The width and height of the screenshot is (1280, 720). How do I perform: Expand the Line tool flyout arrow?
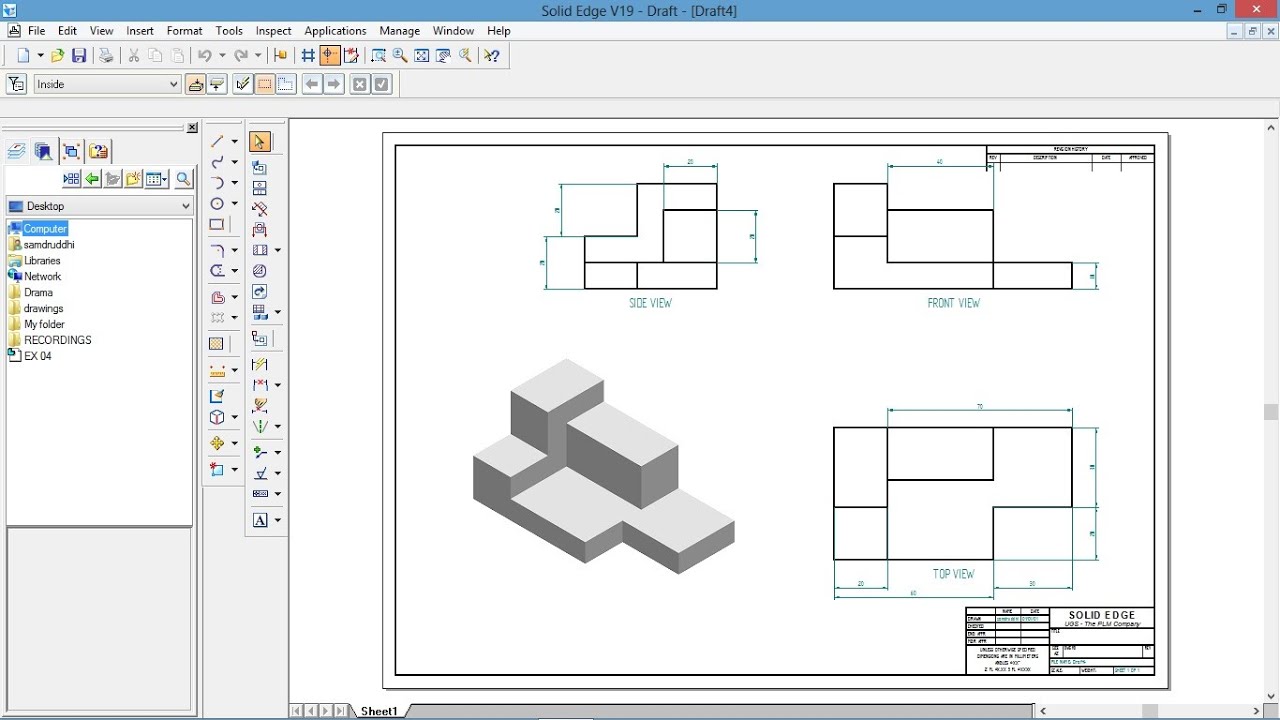235,142
